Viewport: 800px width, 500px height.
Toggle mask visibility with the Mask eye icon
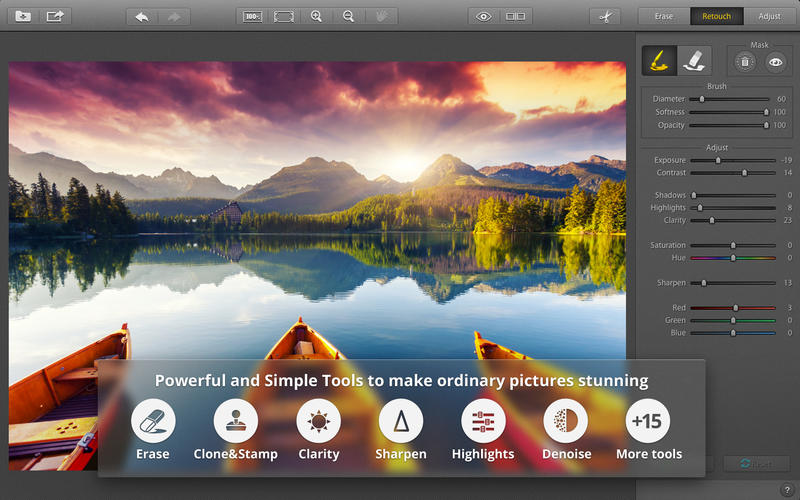coord(776,62)
